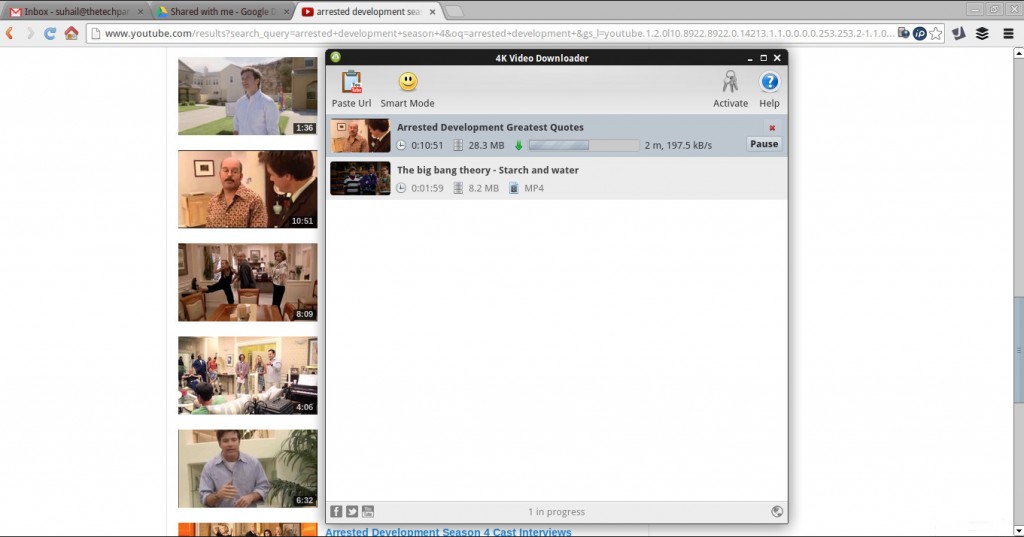Click the address bar icon left of iP icon
Viewport: 1024px width, 537px height.
[x=904, y=33]
